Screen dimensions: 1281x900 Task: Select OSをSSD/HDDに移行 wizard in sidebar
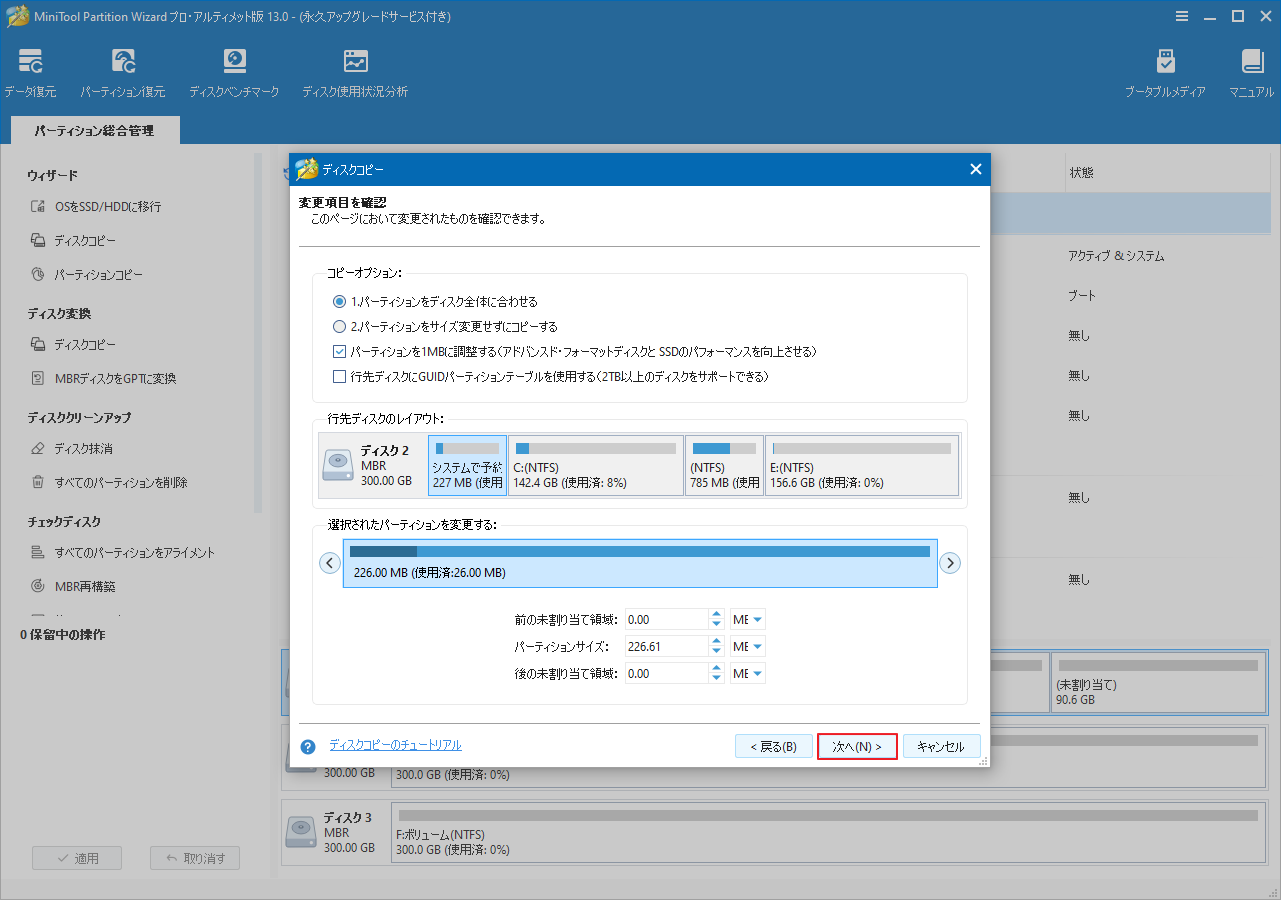click(x=105, y=207)
